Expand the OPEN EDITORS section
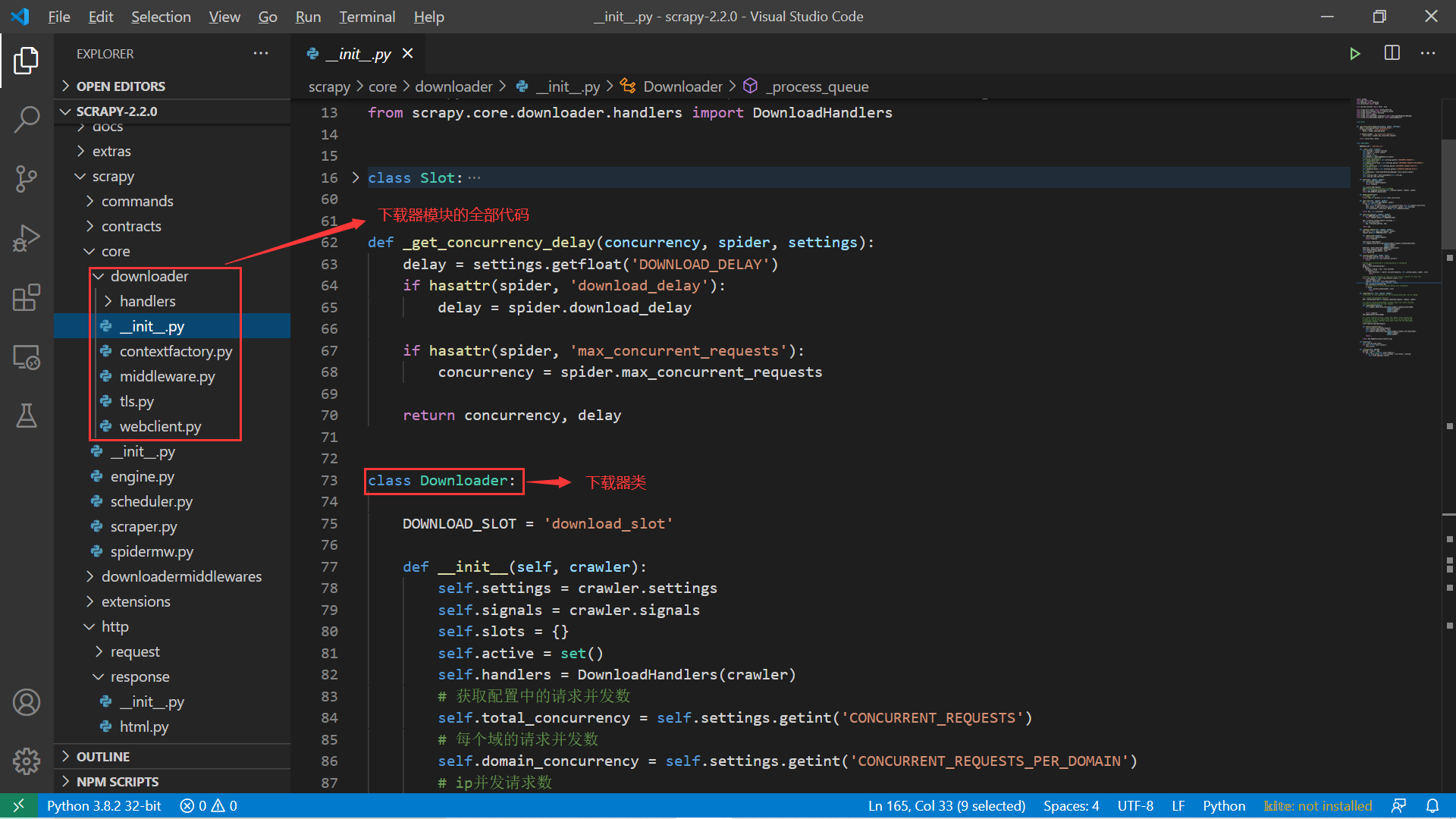 [x=172, y=86]
